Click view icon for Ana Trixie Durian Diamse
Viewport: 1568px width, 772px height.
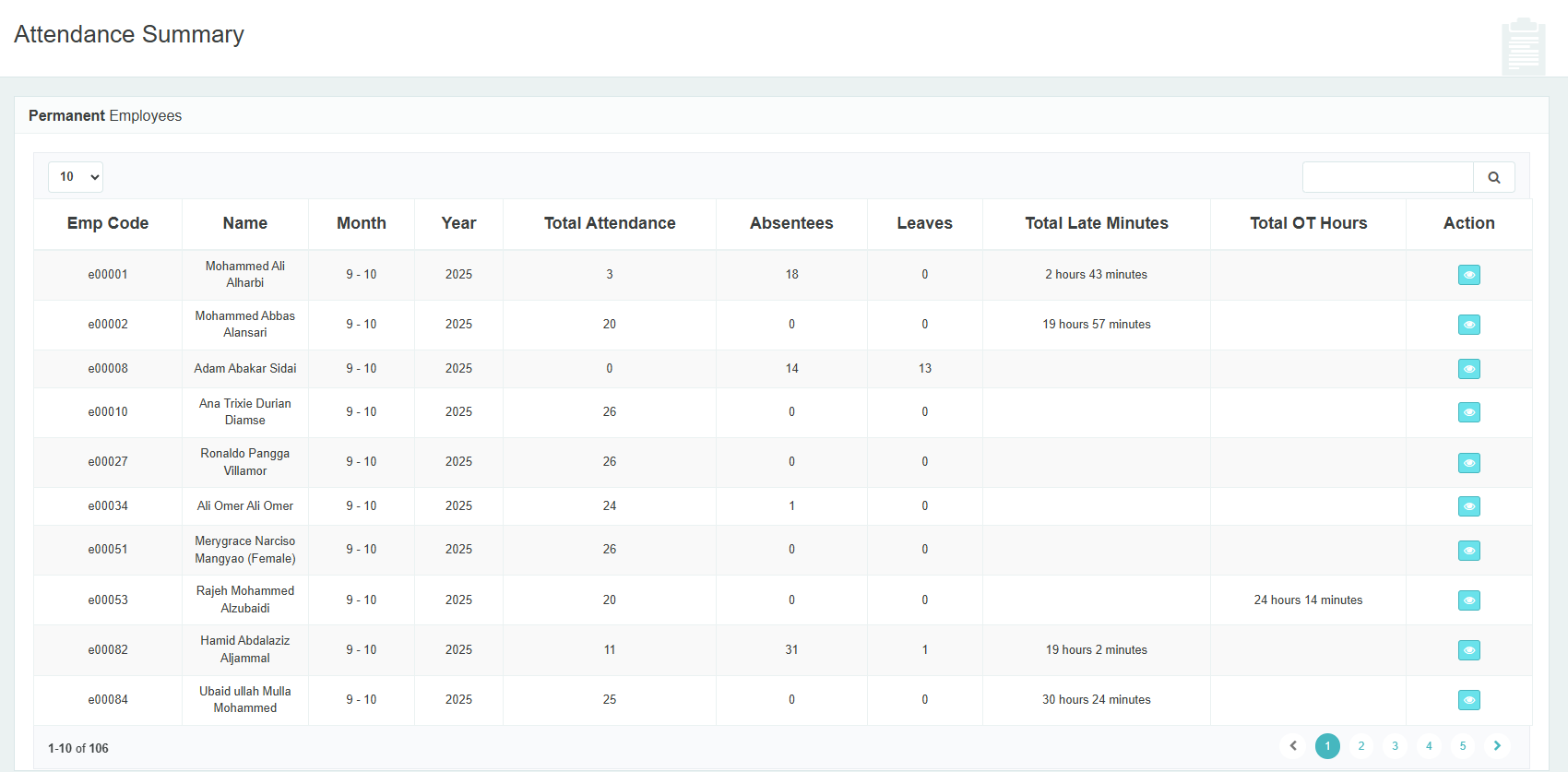pyautogui.click(x=1468, y=412)
